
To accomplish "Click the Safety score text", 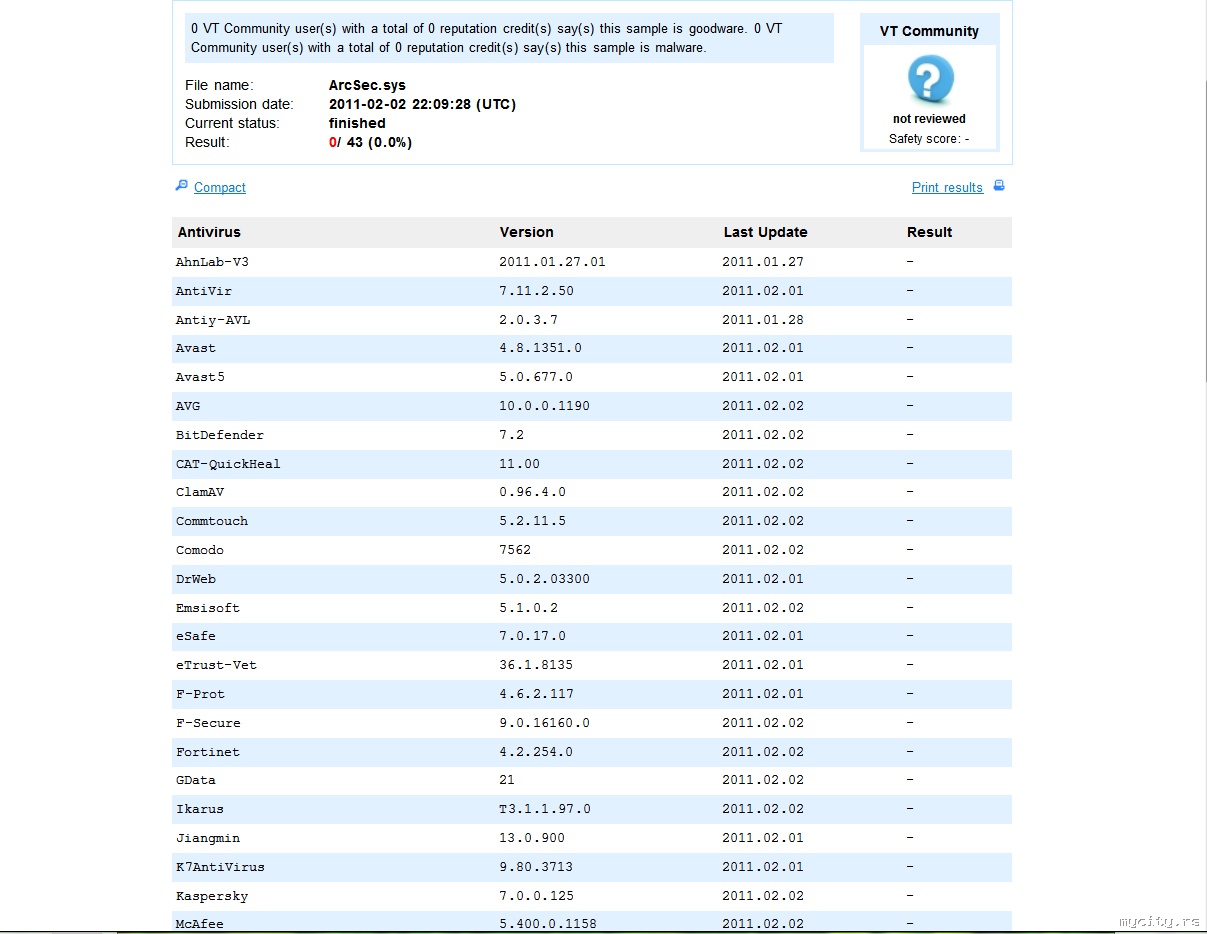I will (929, 139).
